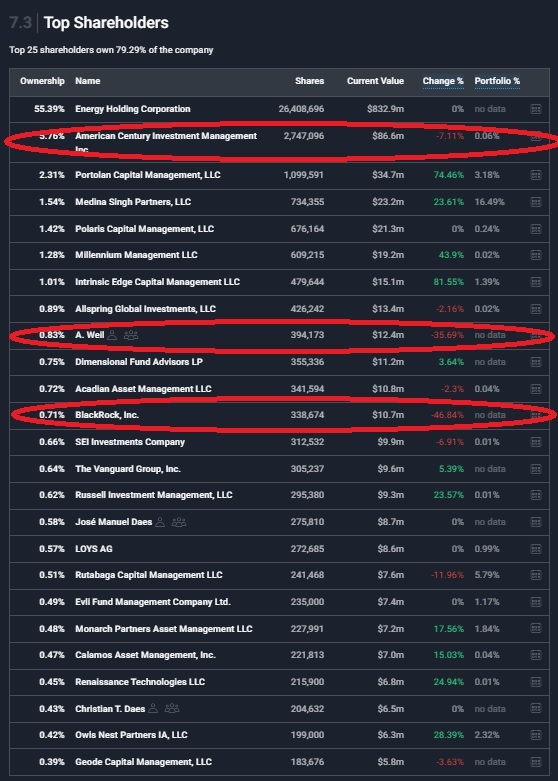This screenshot has width=558, height=781.
Task: Click the group icon beside A. Weil
Action: (131, 335)
